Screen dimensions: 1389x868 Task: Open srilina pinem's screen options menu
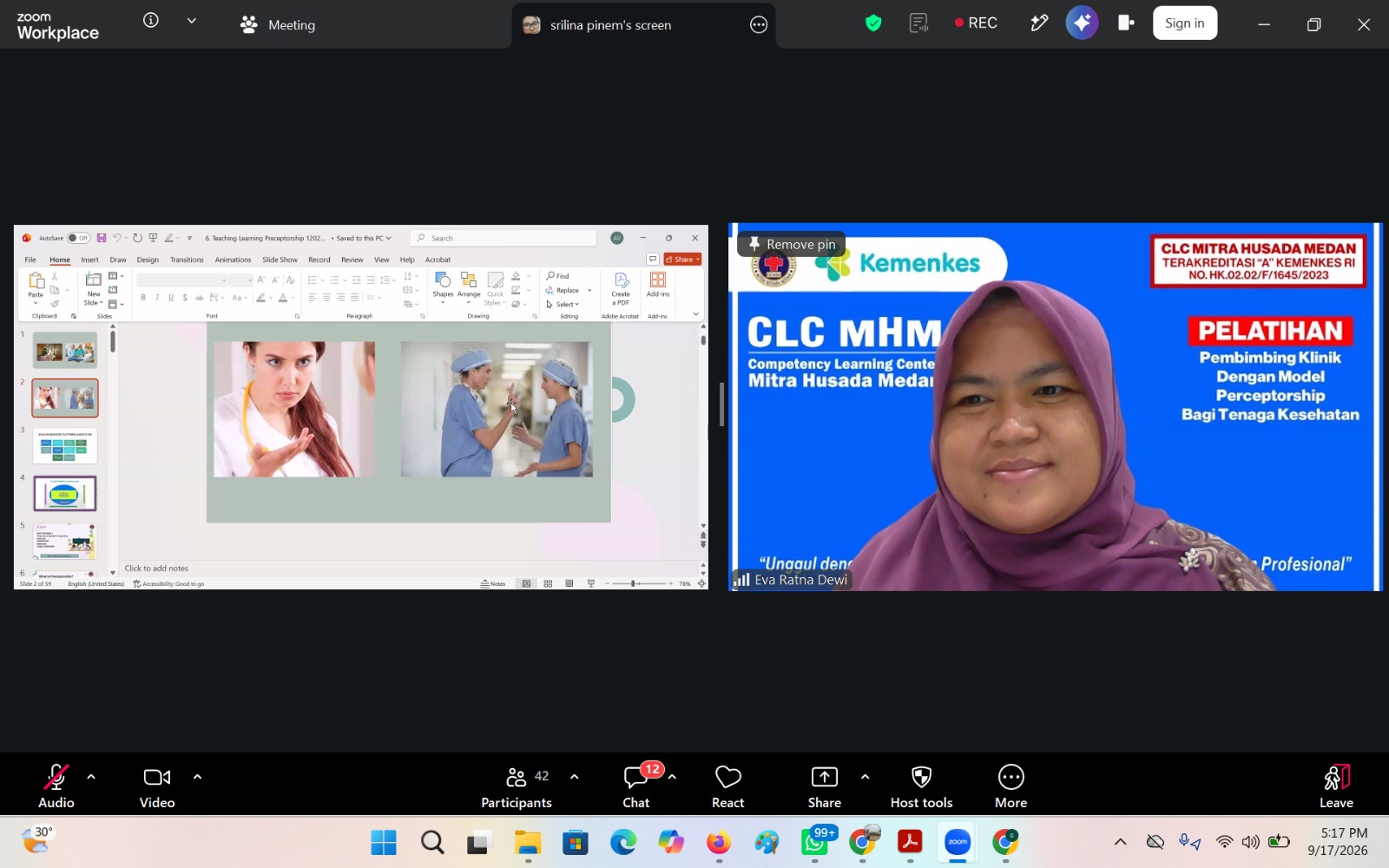tap(759, 25)
